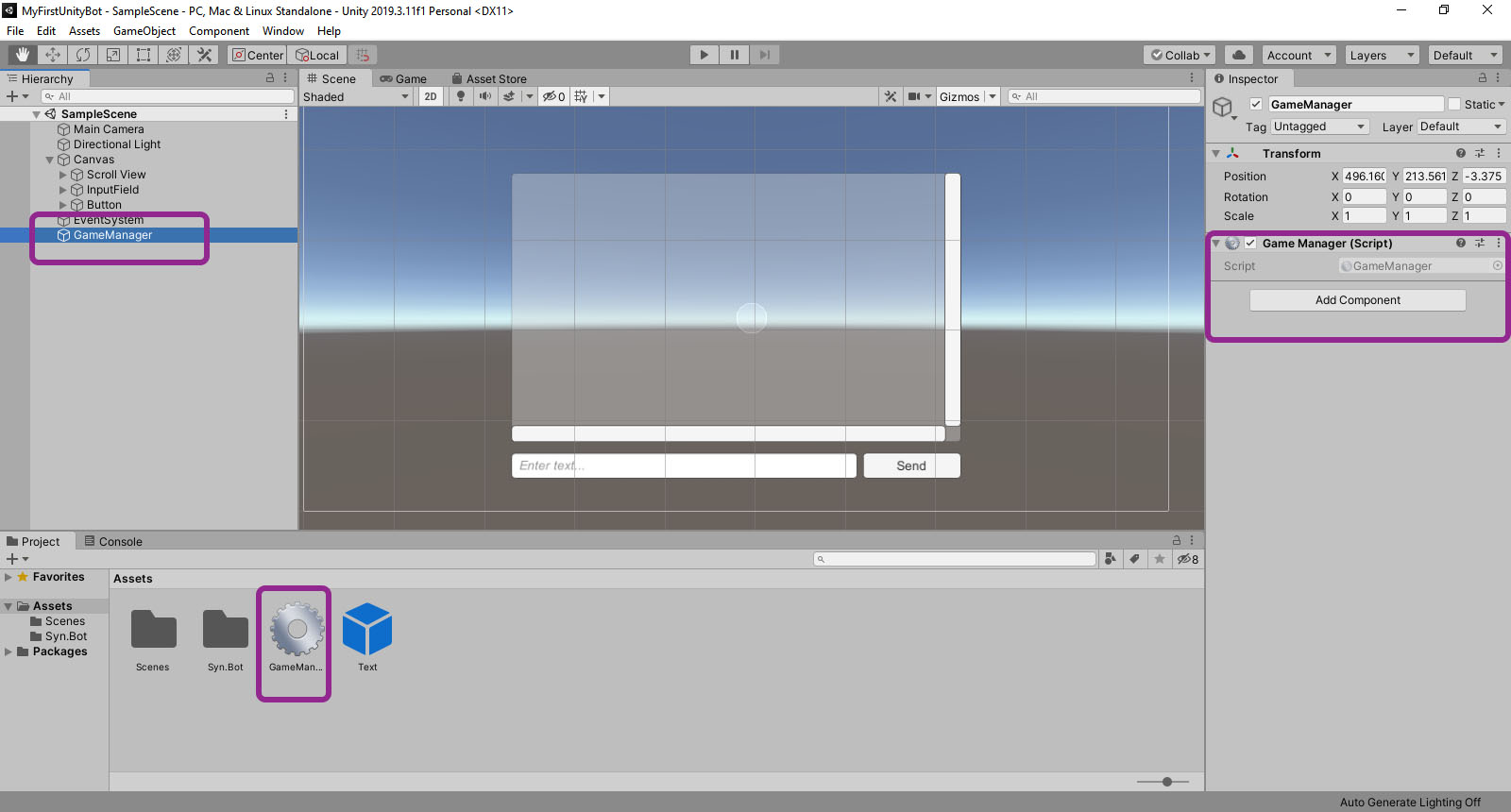This screenshot has height=812, width=1511.
Task: Switch to the Console tab
Action: coord(113,541)
